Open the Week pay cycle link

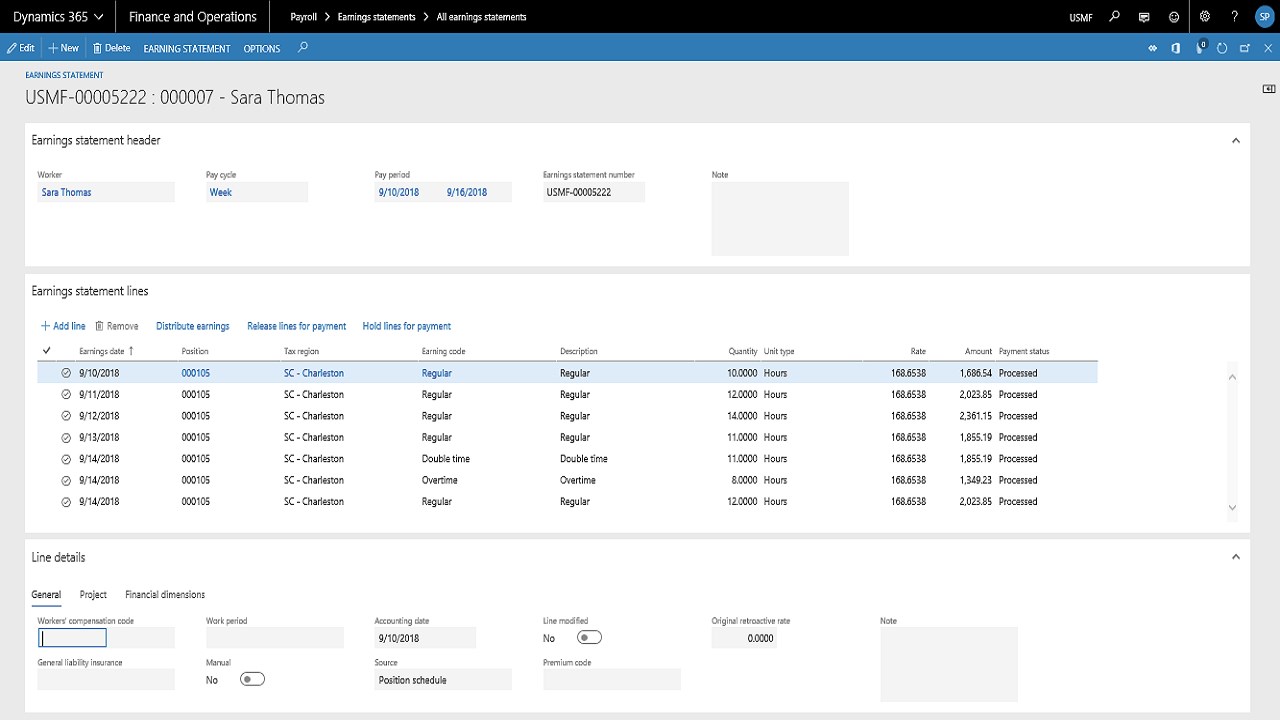click(x=221, y=192)
